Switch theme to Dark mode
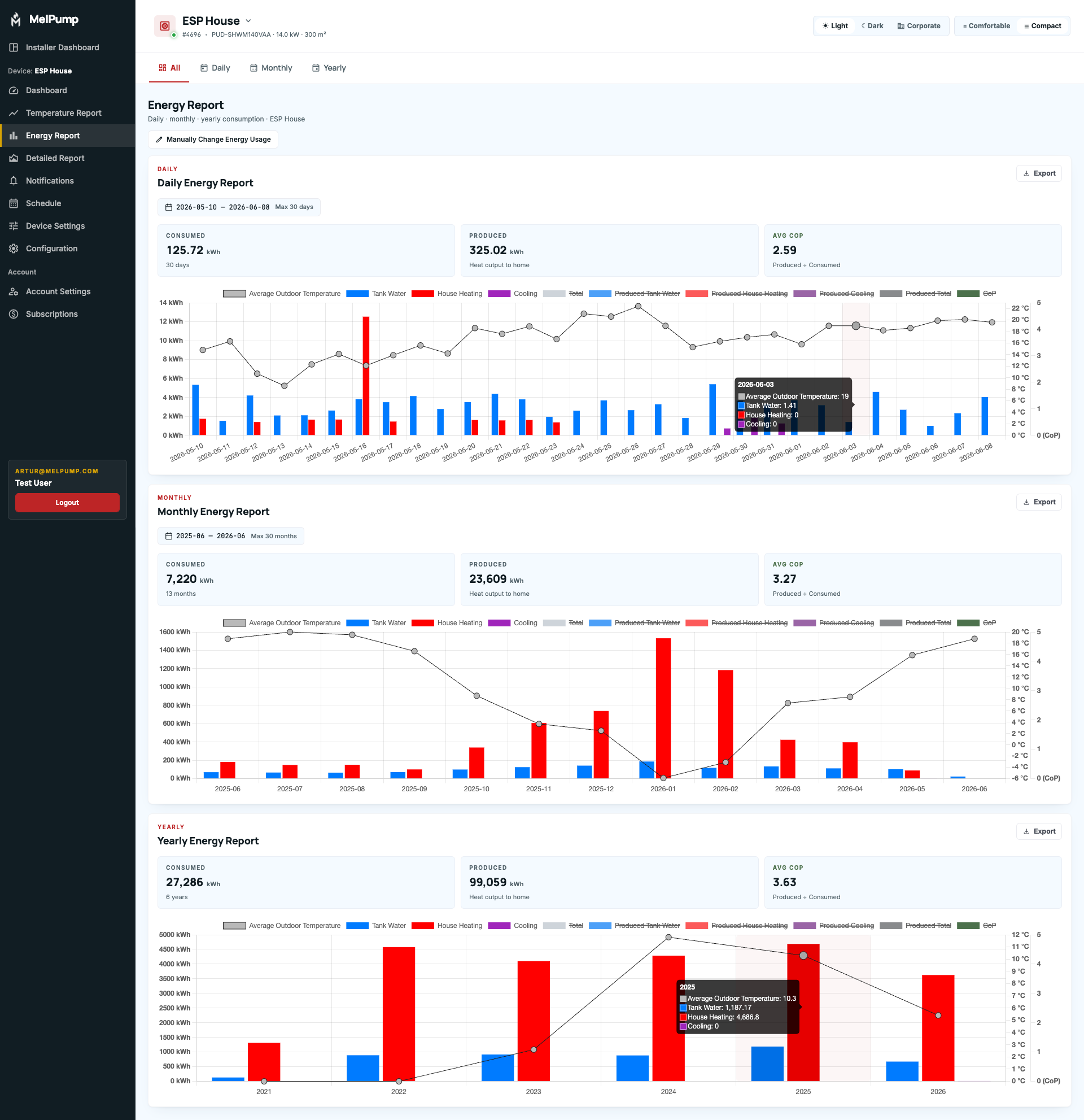The image size is (1084, 1120). pyautogui.click(x=872, y=26)
